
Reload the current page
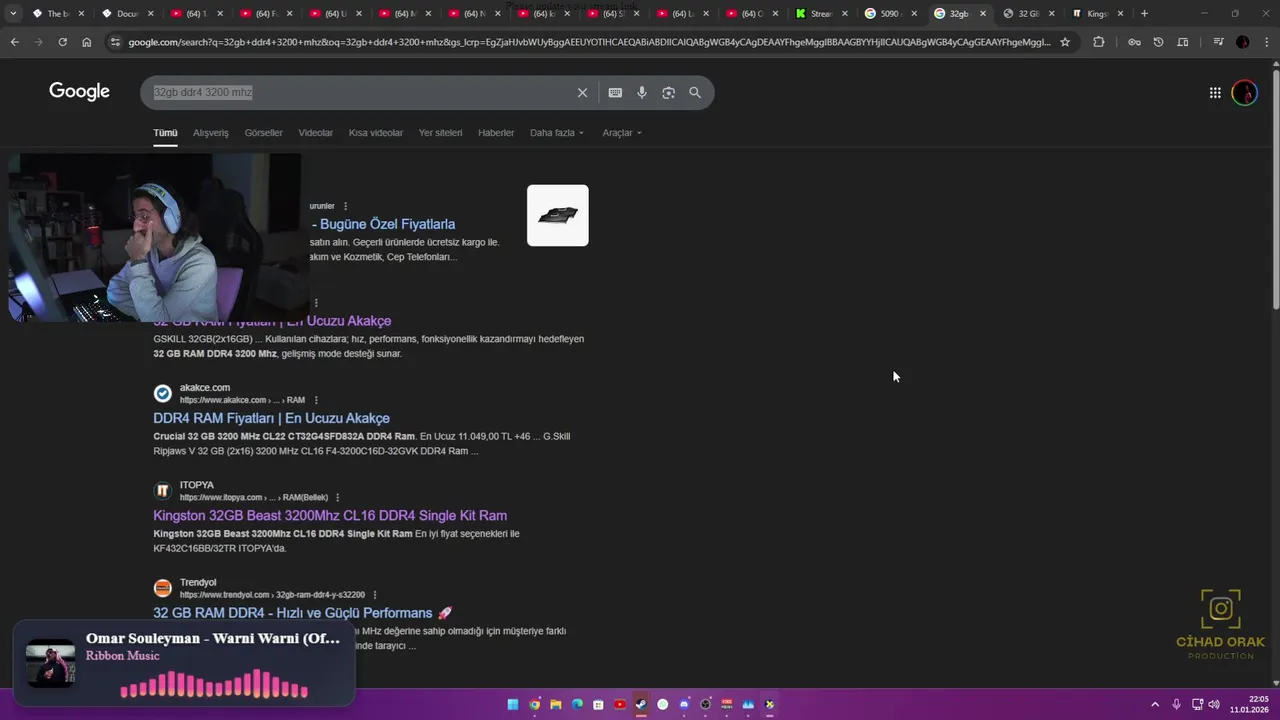pyautogui.click(x=62, y=42)
